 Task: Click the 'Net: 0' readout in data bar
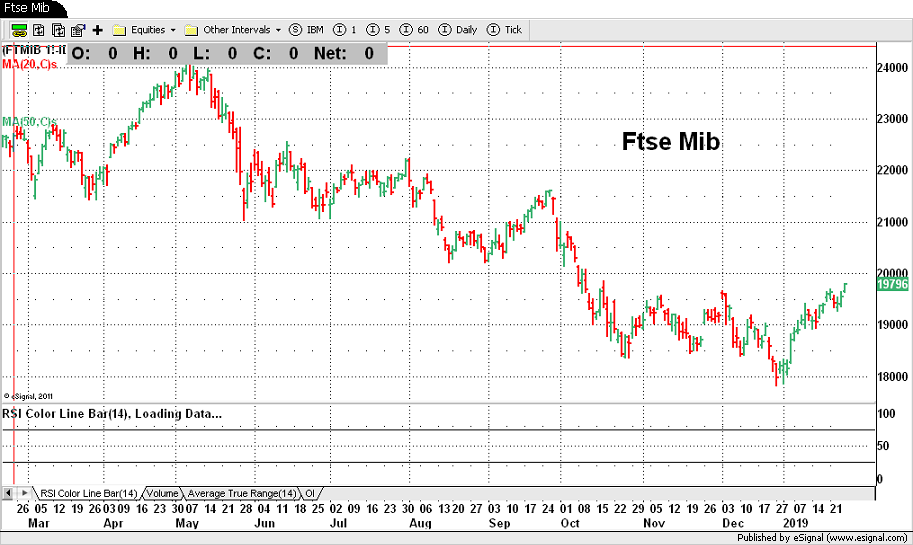(x=344, y=54)
